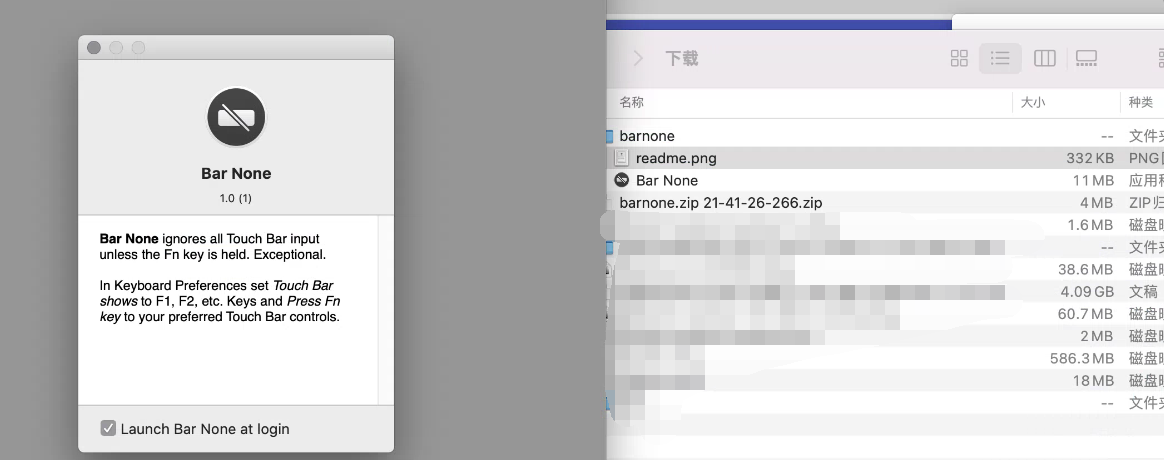Click the 332 KB size cell
1164x460 pixels.
(x=1090, y=158)
